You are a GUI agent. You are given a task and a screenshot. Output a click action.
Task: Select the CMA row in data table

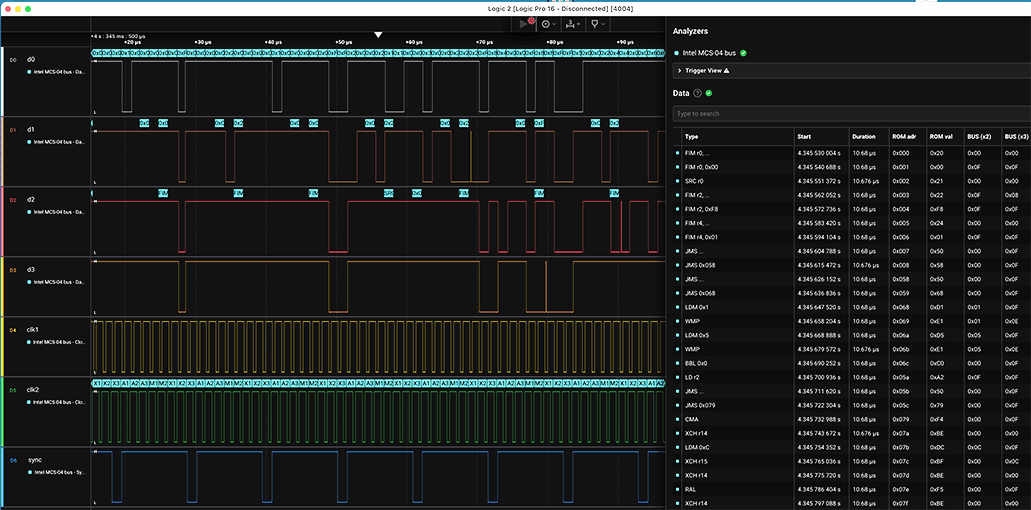(692, 419)
